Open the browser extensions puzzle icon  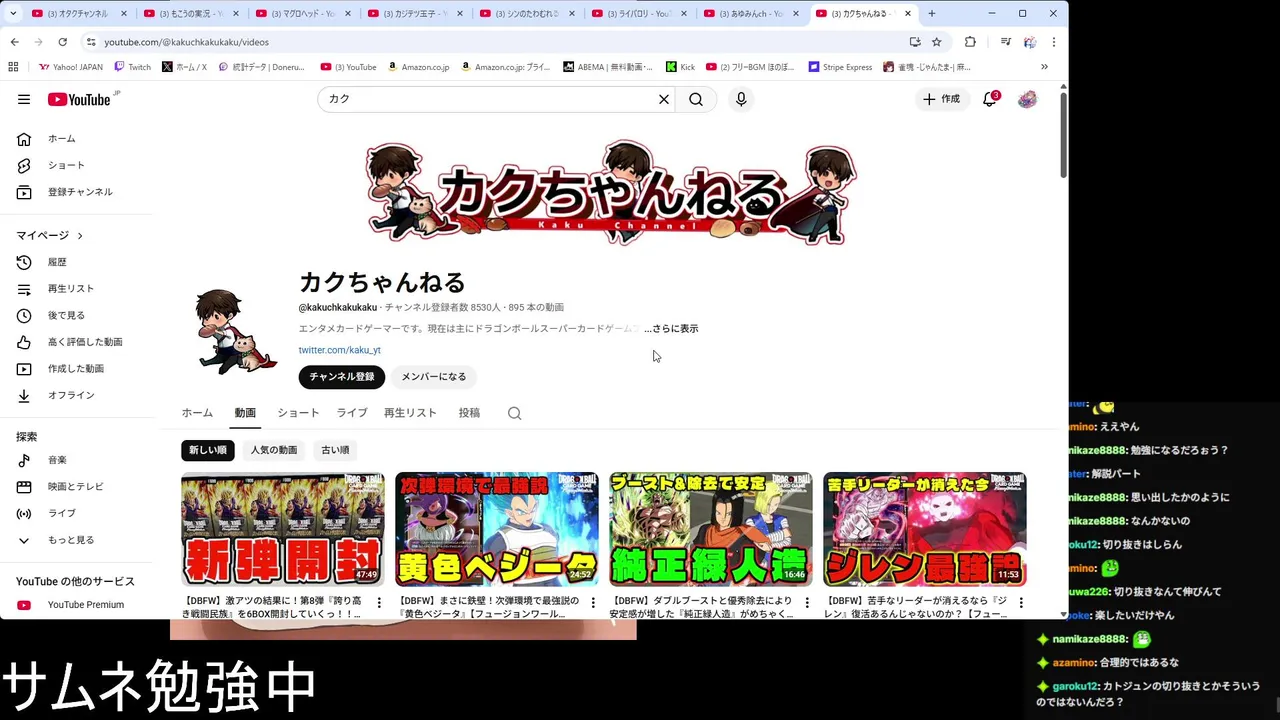click(x=970, y=42)
